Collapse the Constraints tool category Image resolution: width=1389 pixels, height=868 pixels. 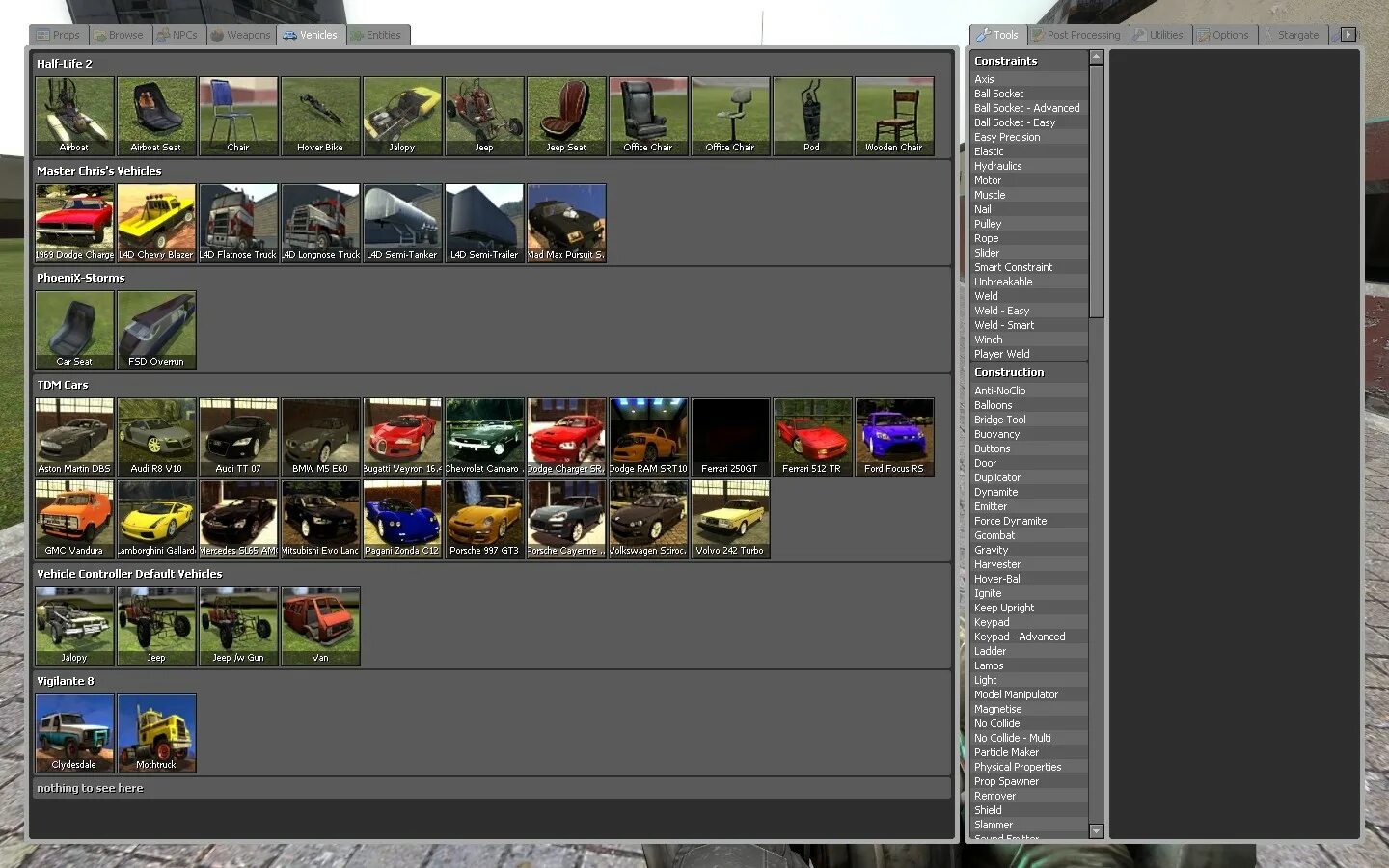click(1029, 61)
